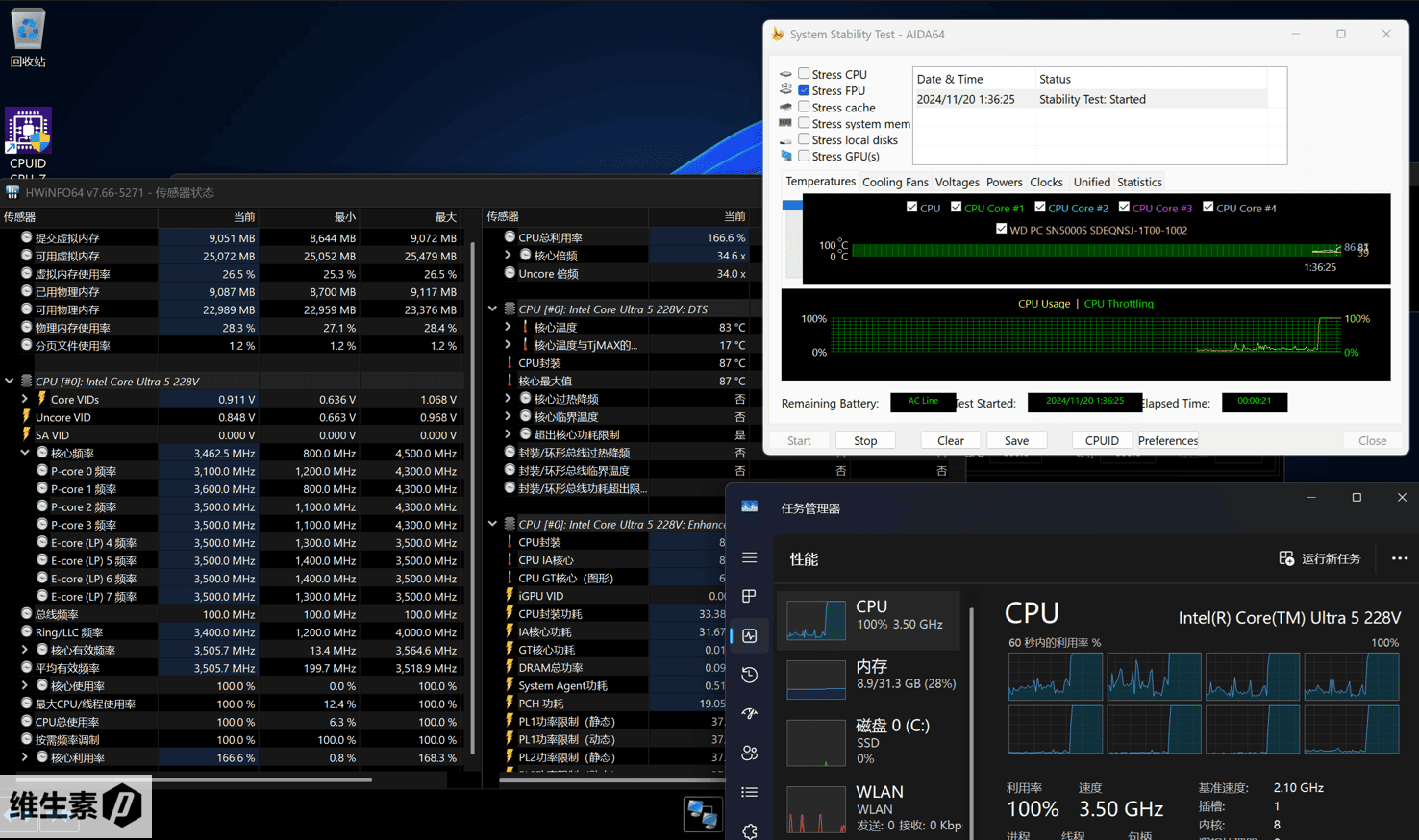Viewport: 1419px width, 840px height.
Task: Expand the Core VIDs tree row in HWiNFO
Action: pos(25,399)
